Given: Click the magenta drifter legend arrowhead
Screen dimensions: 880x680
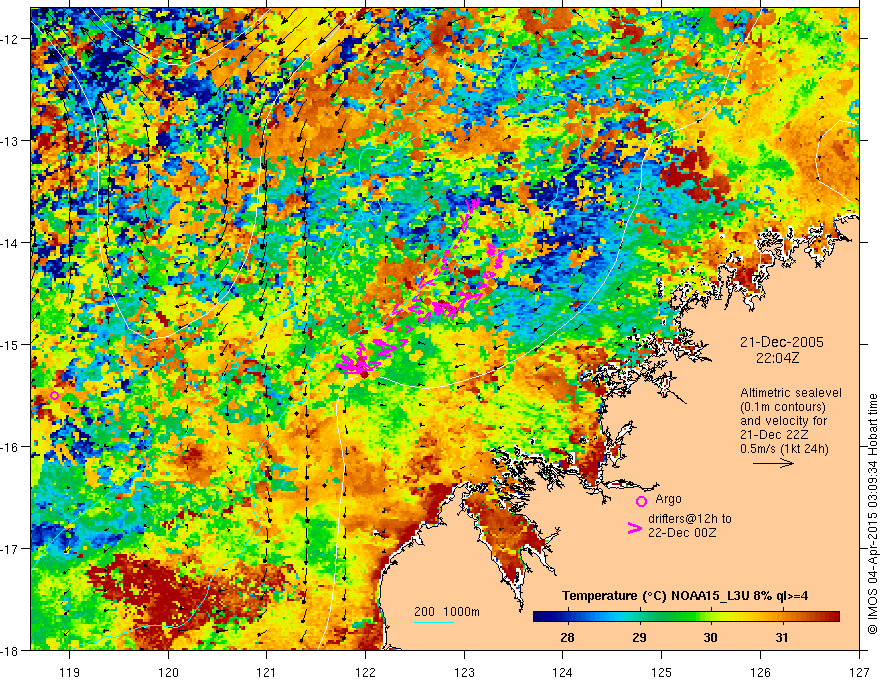Looking at the screenshot, I should coord(635,528).
